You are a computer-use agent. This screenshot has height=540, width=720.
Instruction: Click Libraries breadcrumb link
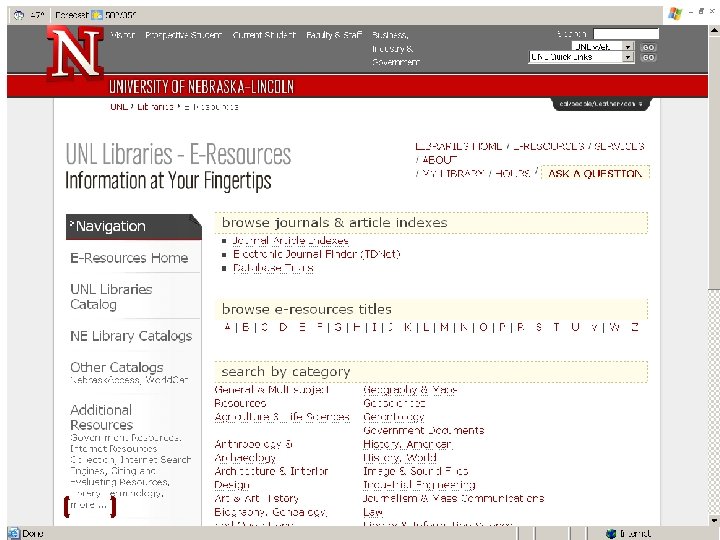coord(155,107)
